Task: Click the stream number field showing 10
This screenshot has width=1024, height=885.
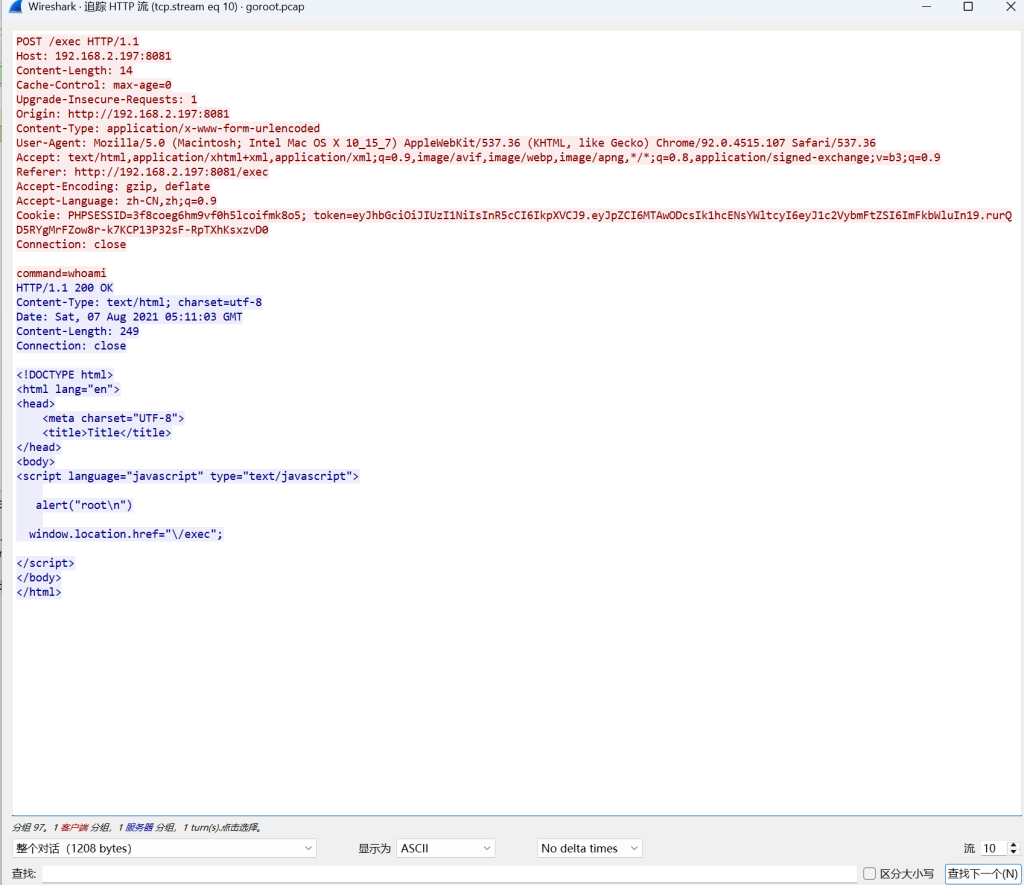Action: (x=992, y=848)
